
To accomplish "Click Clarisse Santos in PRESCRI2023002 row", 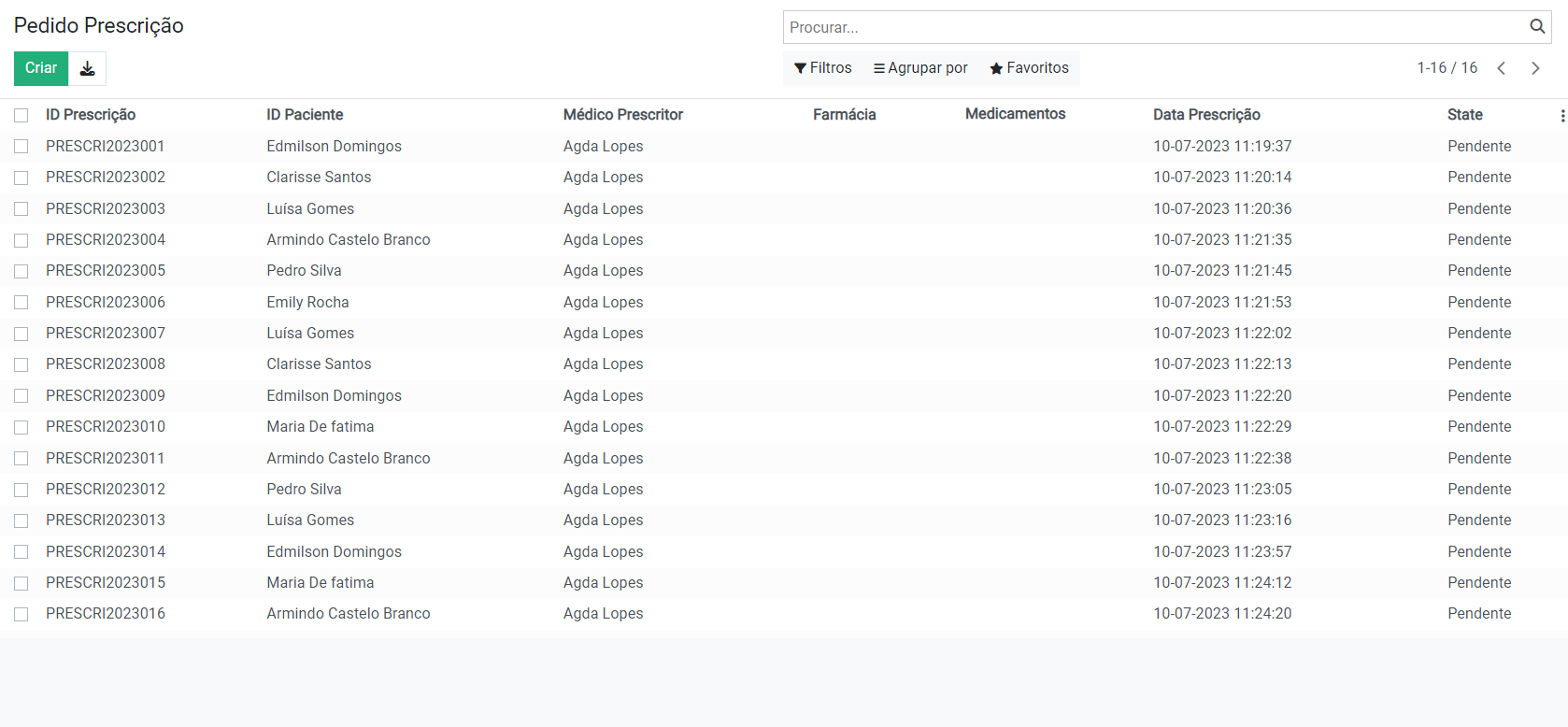I will [319, 177].
